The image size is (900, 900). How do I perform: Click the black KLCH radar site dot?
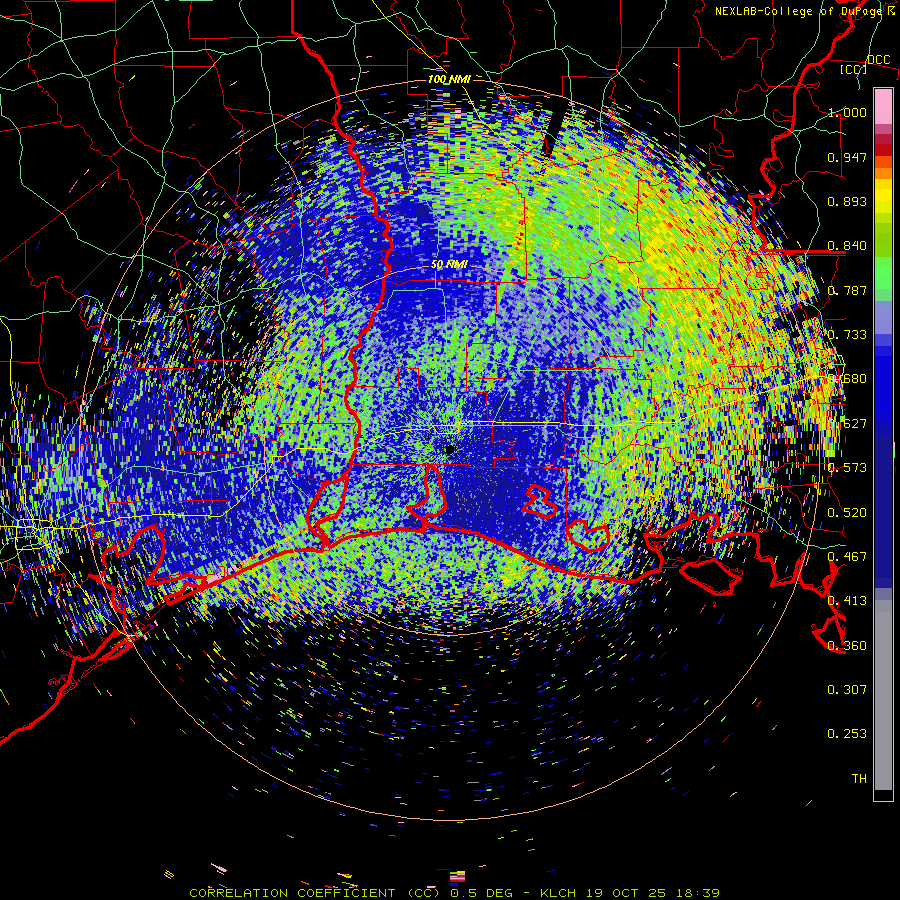449,449
